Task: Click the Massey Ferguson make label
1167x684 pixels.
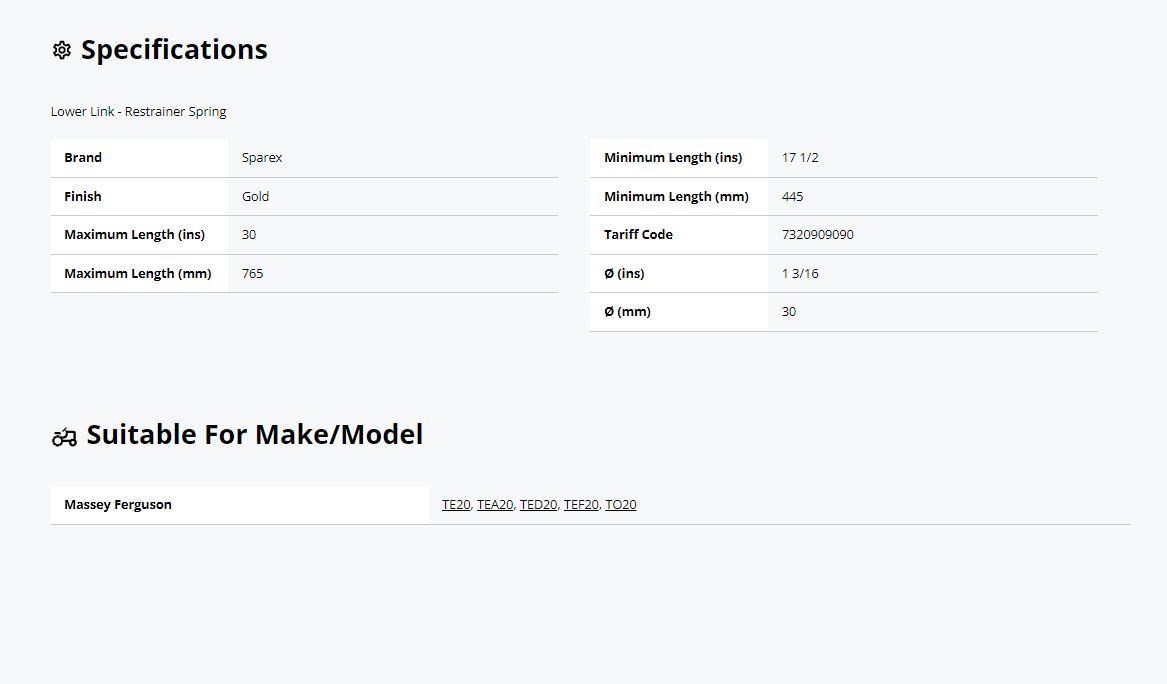Action: pyautogui.click(x=118, y=505)
